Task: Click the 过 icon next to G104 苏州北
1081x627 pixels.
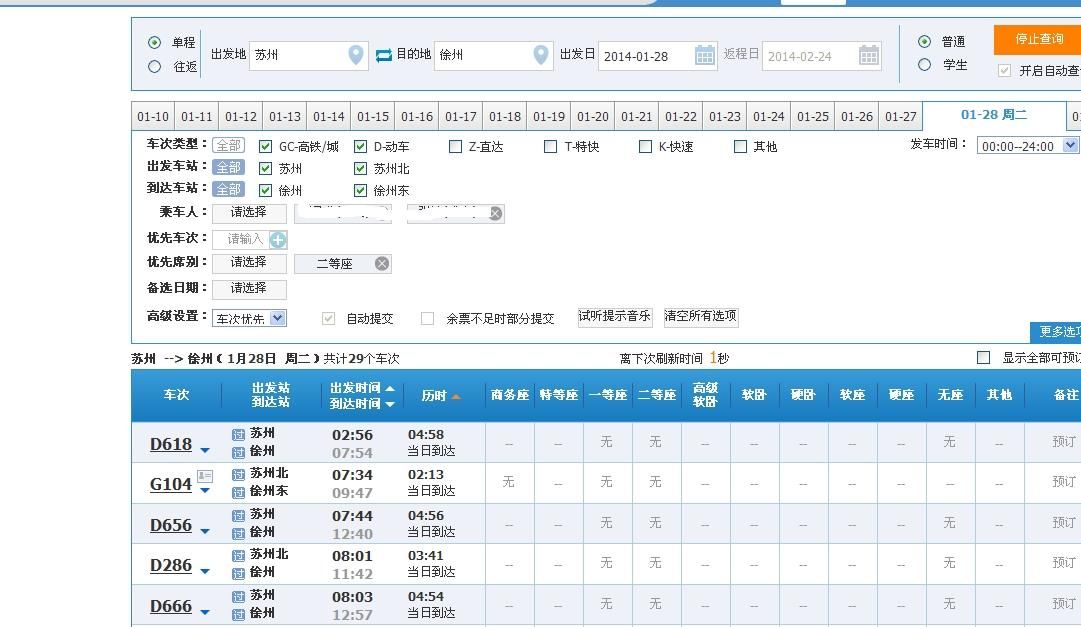Action: click(x=239, y=475)
